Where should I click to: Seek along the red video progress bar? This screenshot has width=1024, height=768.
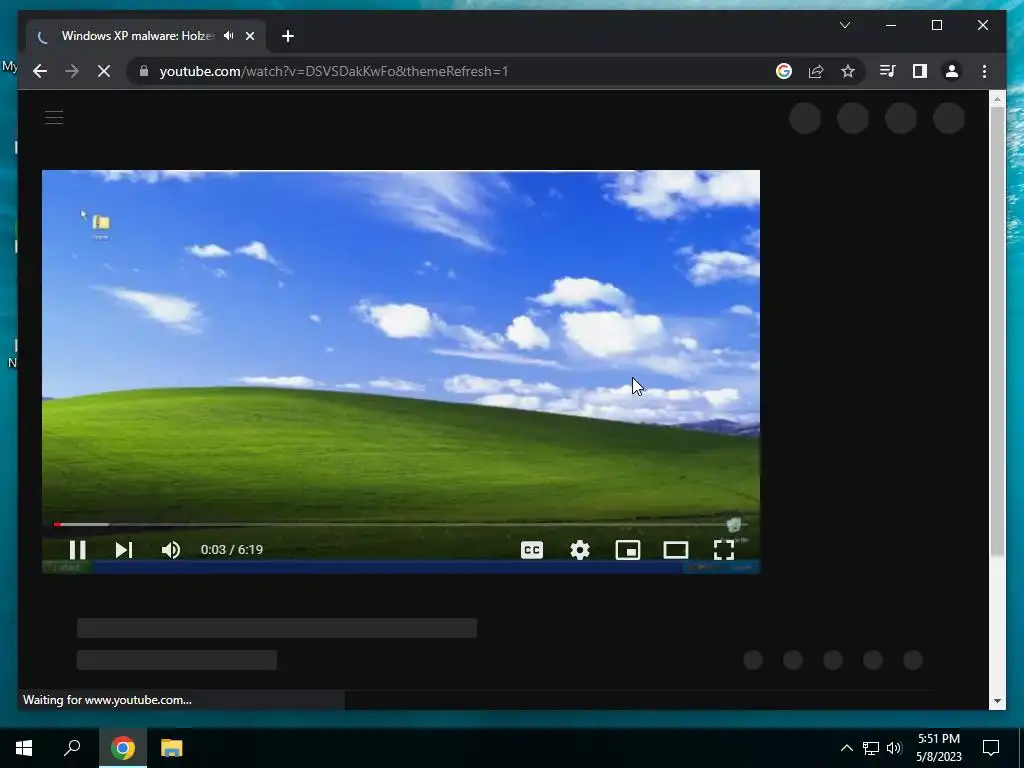click(400, 524)
